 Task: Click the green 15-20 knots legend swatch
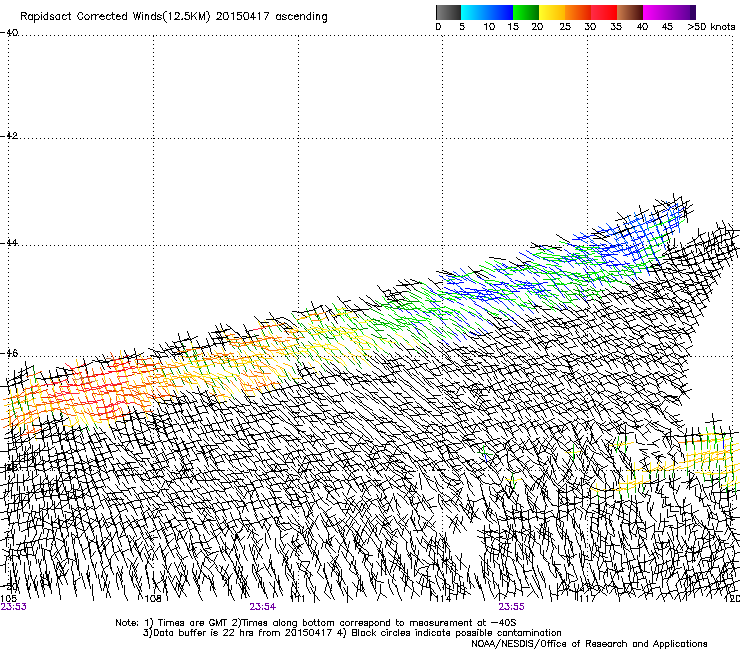coord(526,12)
